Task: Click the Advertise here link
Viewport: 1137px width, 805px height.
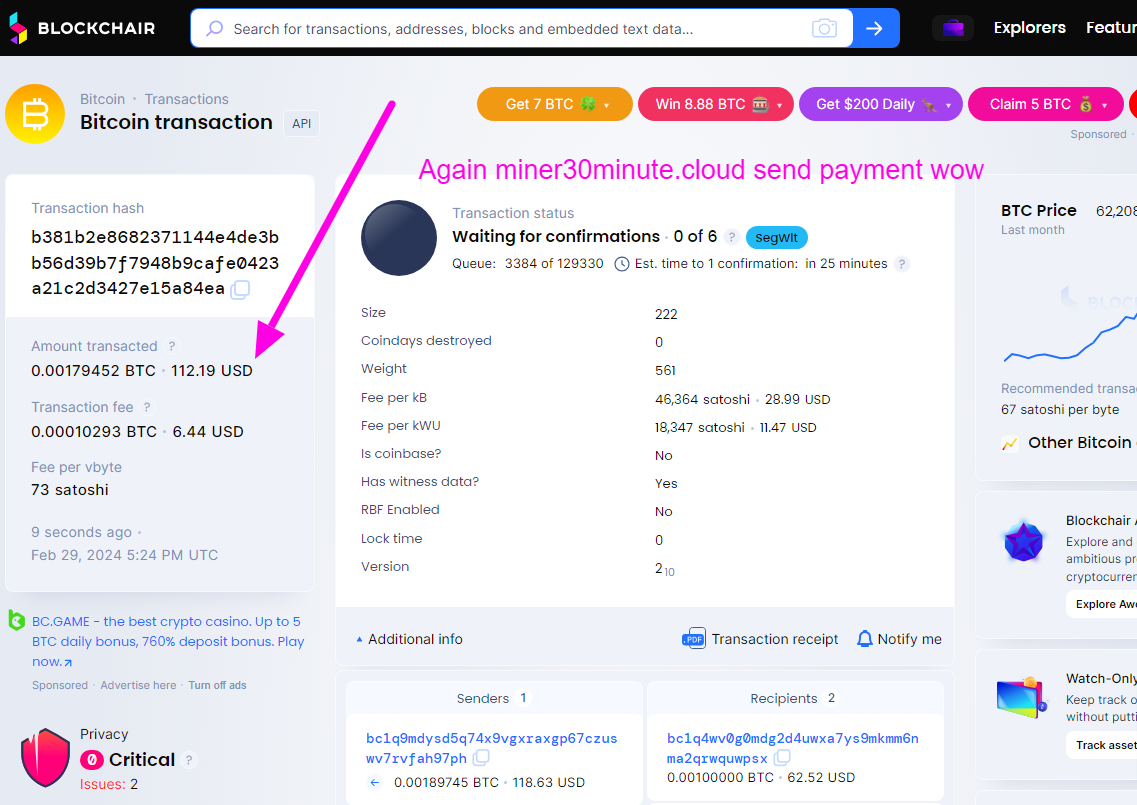Action: click(x=138, y=685)
